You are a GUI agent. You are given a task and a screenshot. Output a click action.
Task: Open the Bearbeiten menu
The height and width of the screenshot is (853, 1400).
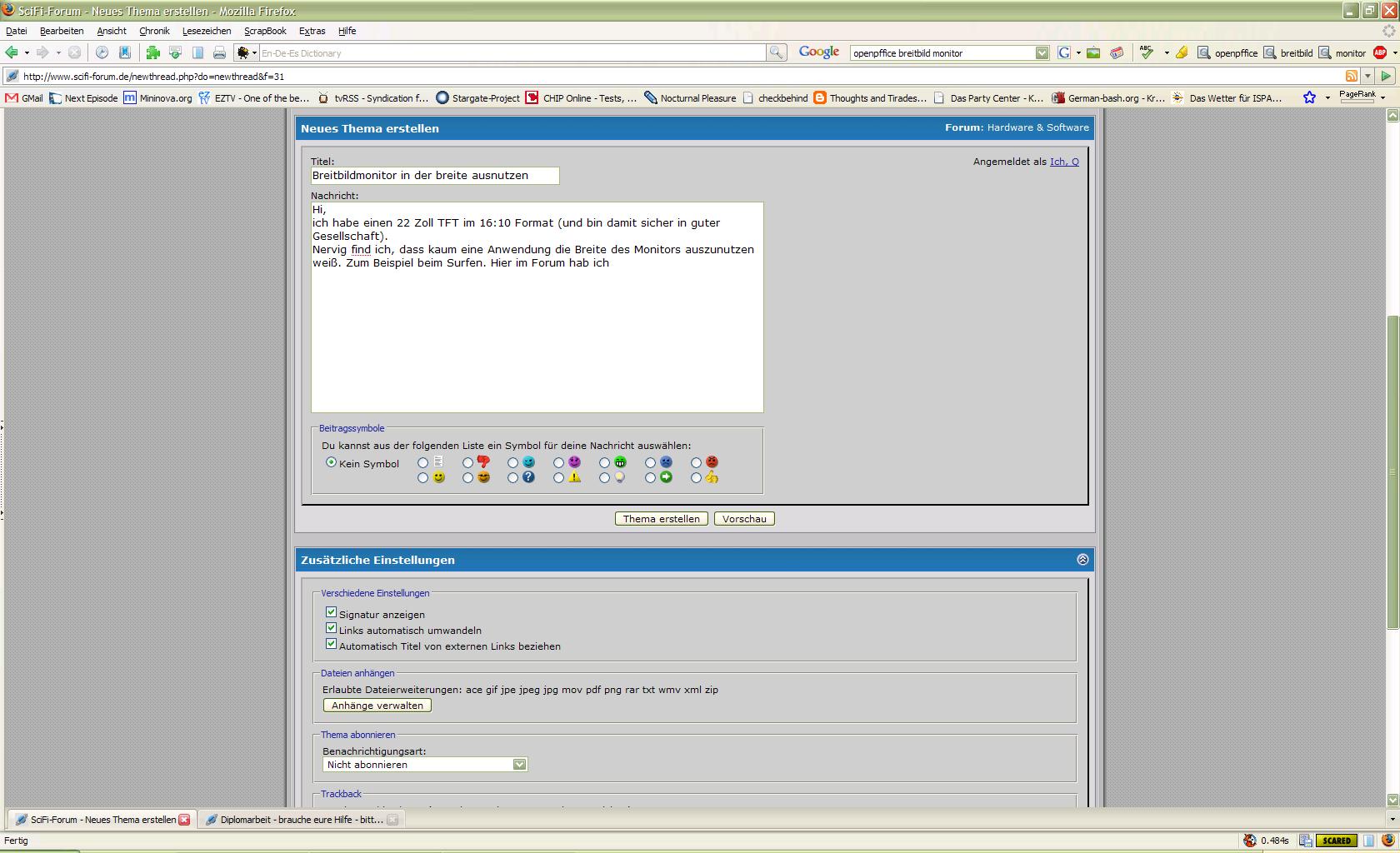pos(62,31)
